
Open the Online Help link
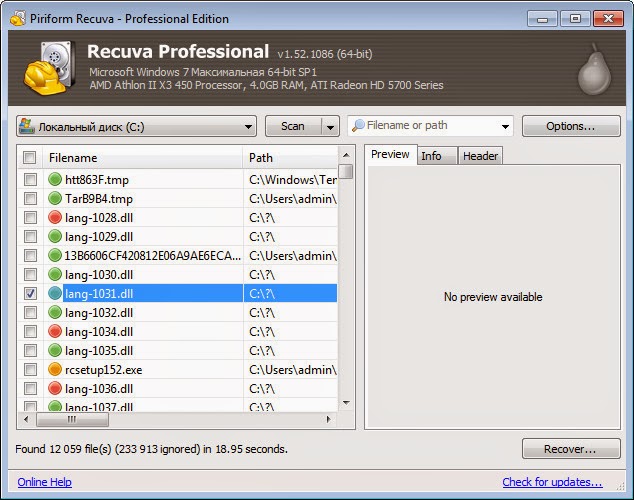click(x=44, y=482)
